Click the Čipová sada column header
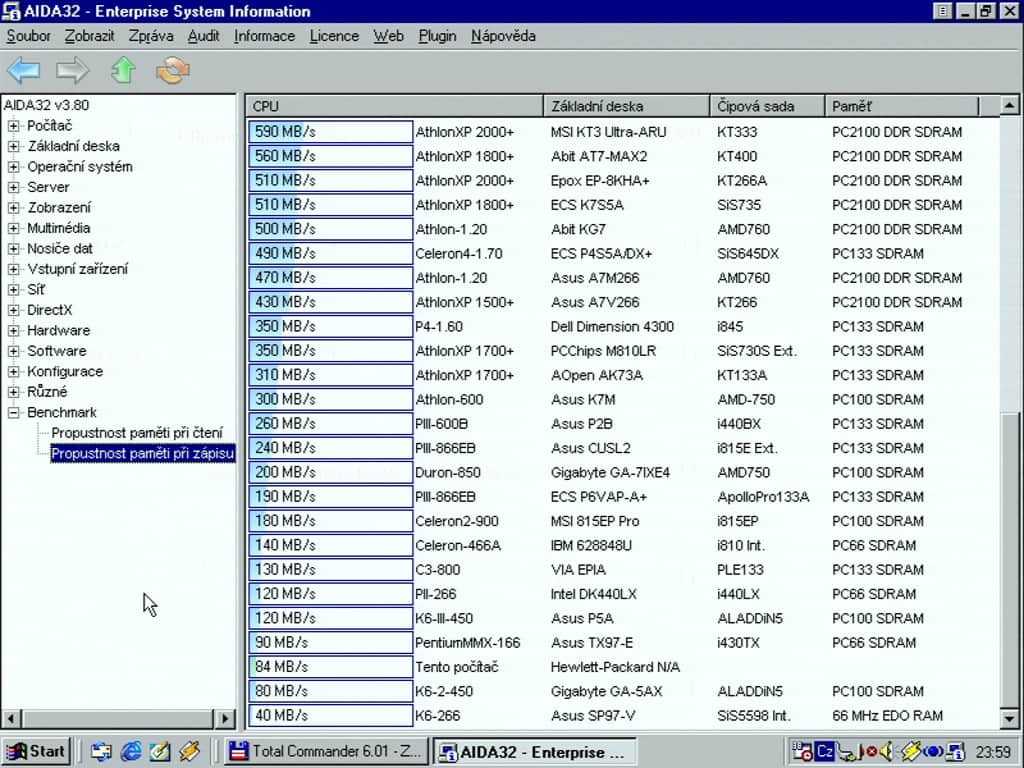 point(767,106)
